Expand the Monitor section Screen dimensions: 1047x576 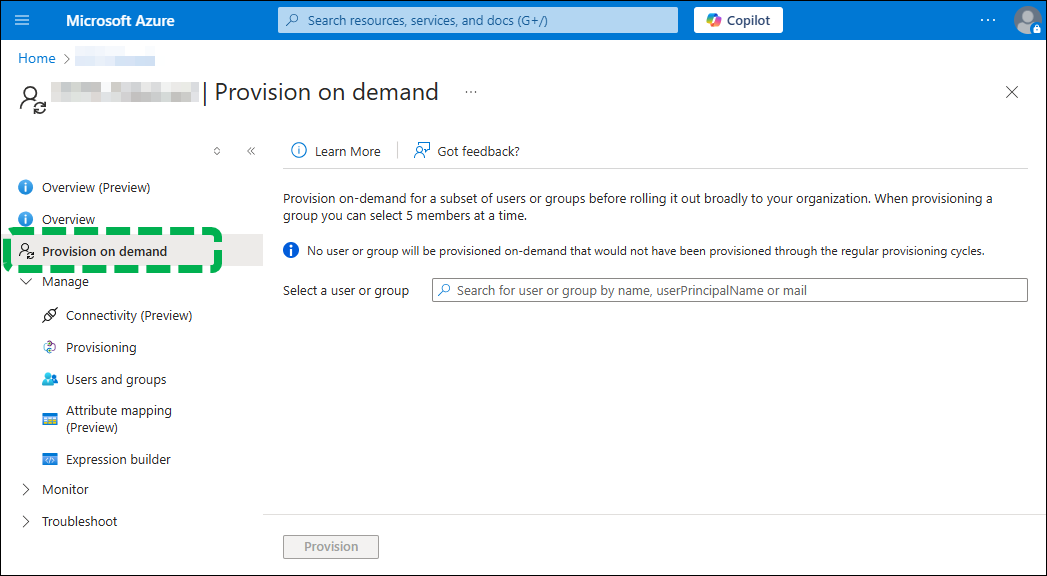click(27, 490)
